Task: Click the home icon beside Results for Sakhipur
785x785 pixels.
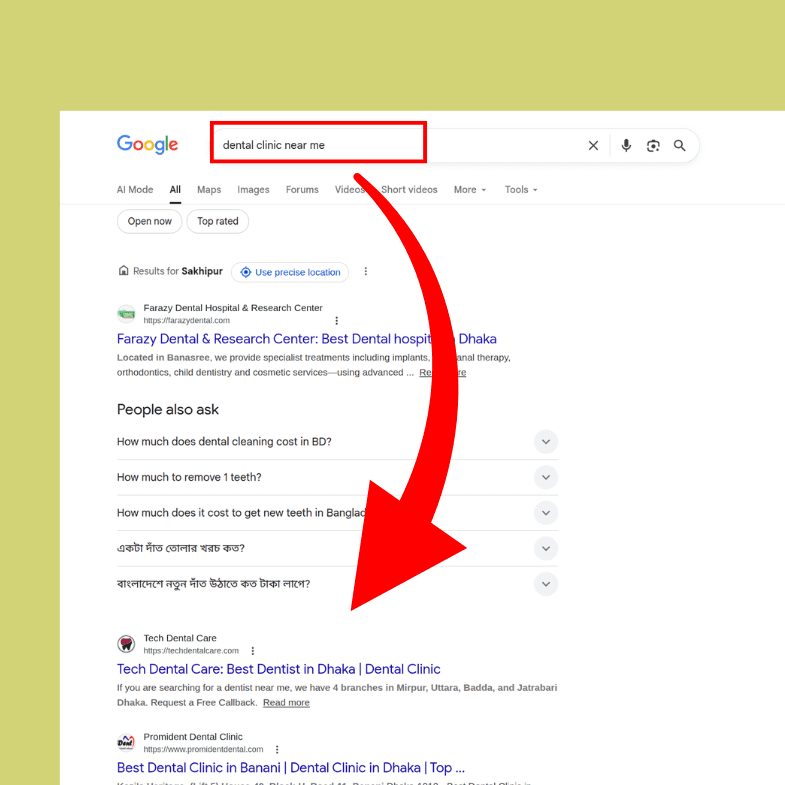Action: coord(123,271)
